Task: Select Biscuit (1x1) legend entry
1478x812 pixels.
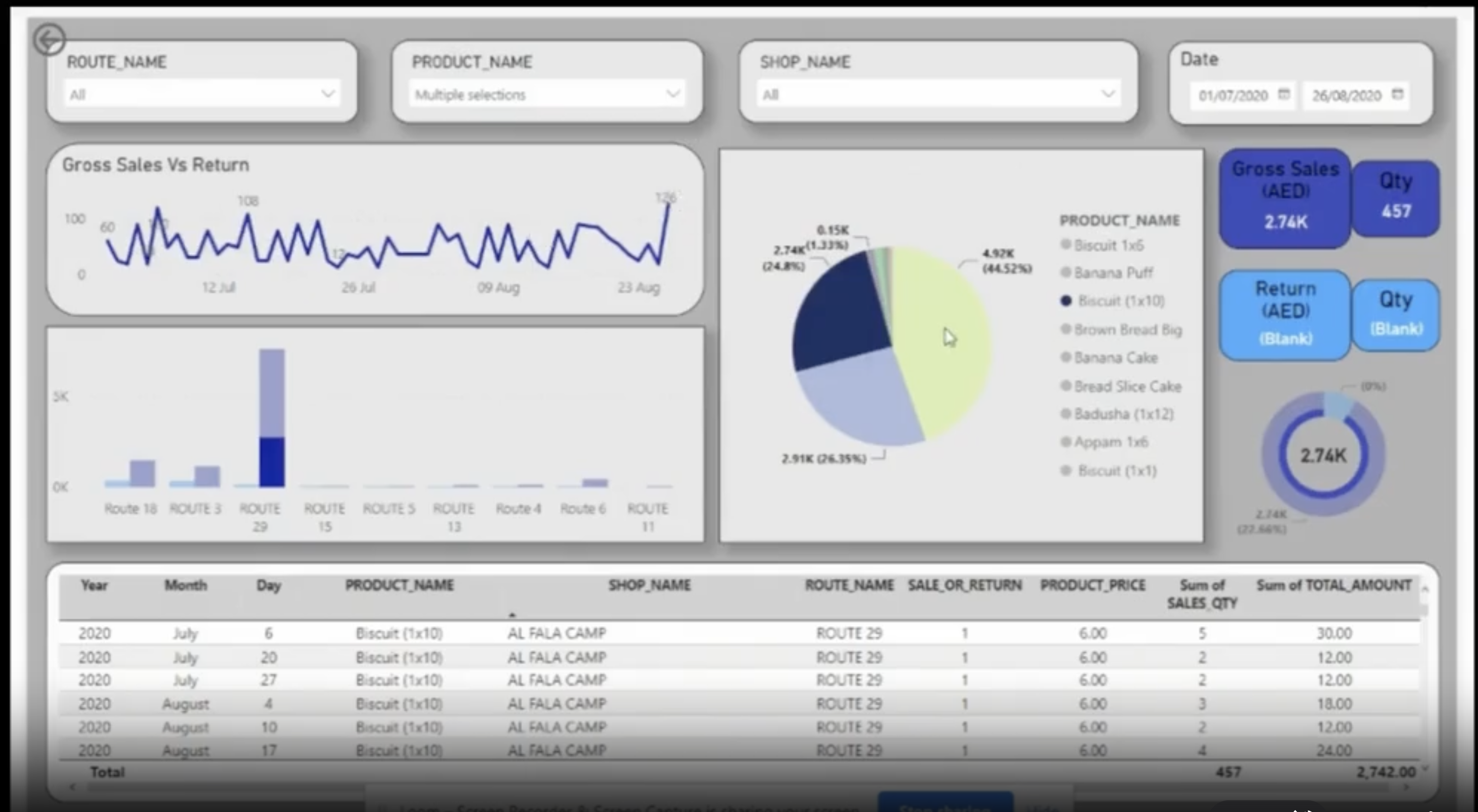Action: tap(1109, 471)
